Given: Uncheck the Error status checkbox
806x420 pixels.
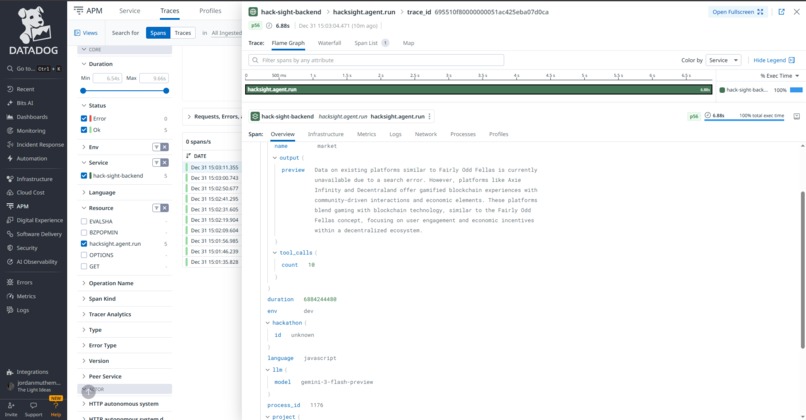Looking at the screenshot, I should pyautogui.click(x=84, y=118).
